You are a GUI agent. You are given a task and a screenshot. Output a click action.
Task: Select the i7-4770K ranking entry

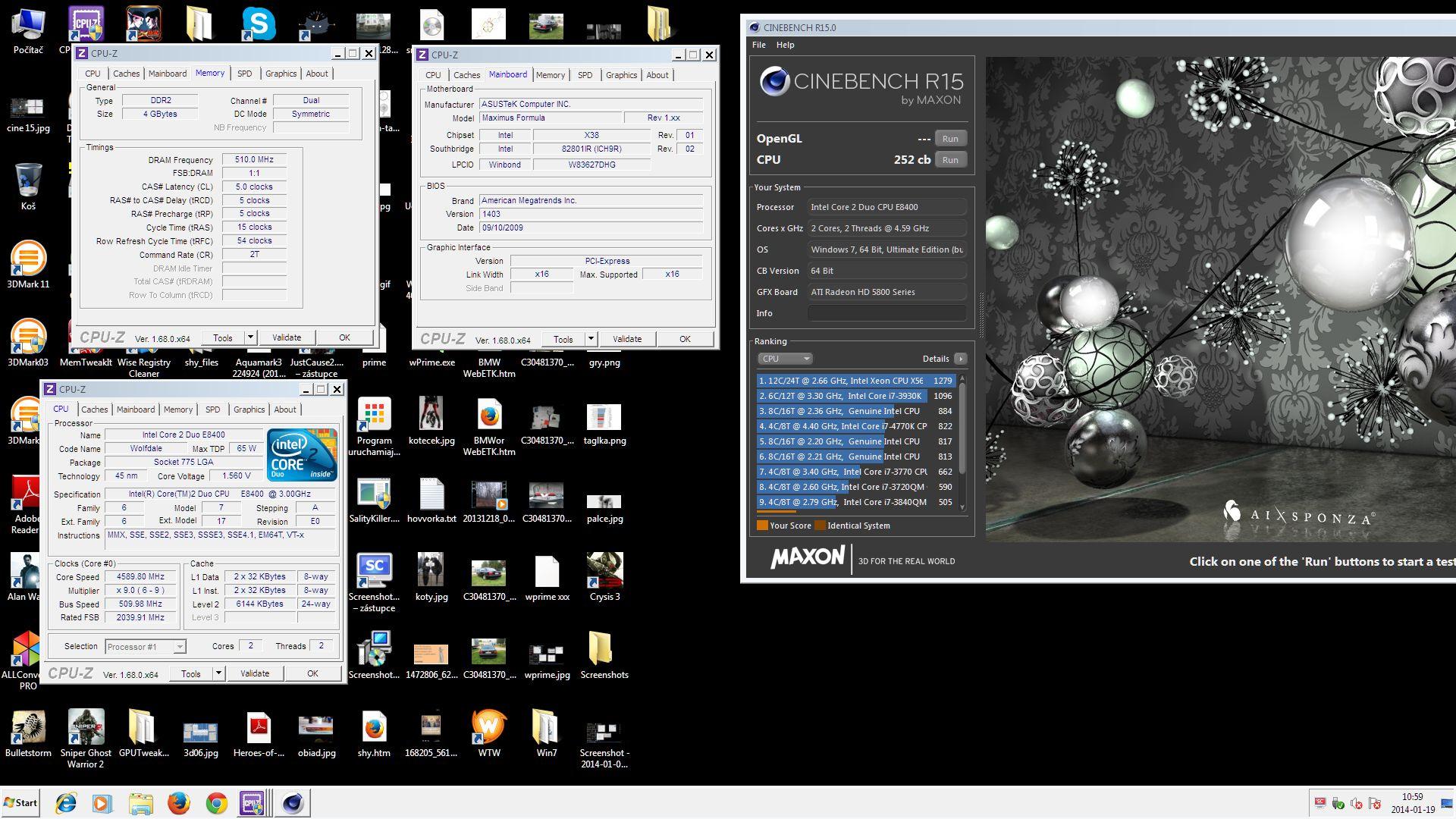[855, 426]
